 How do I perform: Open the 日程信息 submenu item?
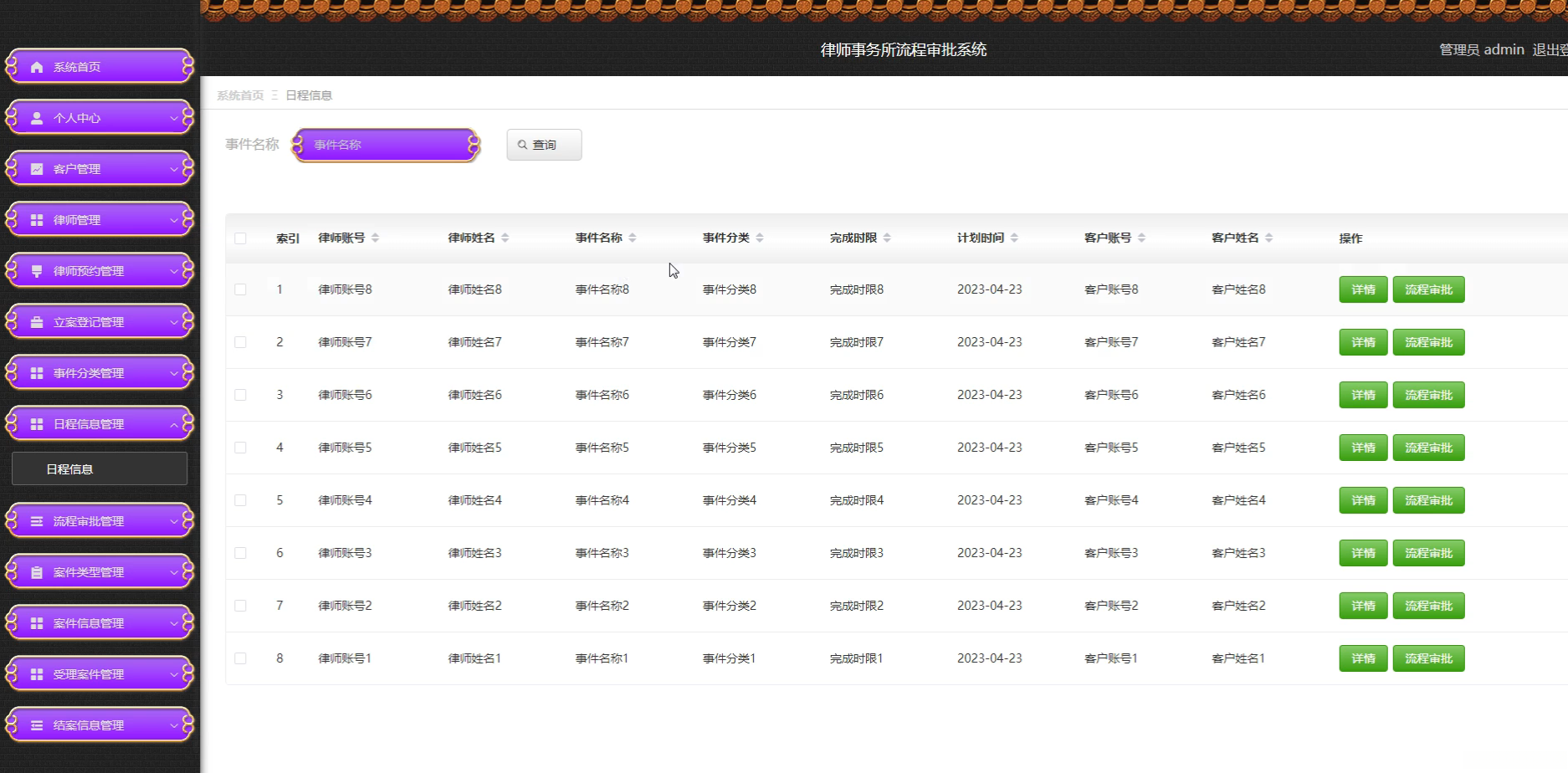pos(100,468)
